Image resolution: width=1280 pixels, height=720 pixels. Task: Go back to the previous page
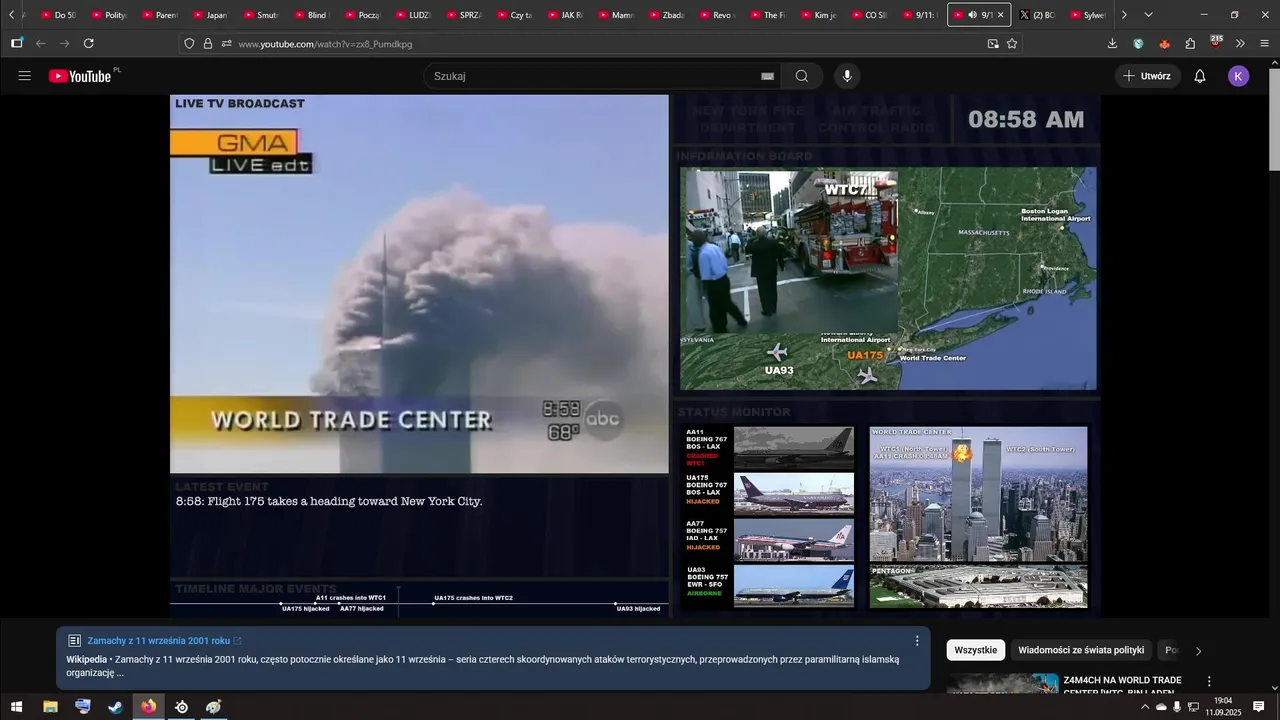point(41,43)
